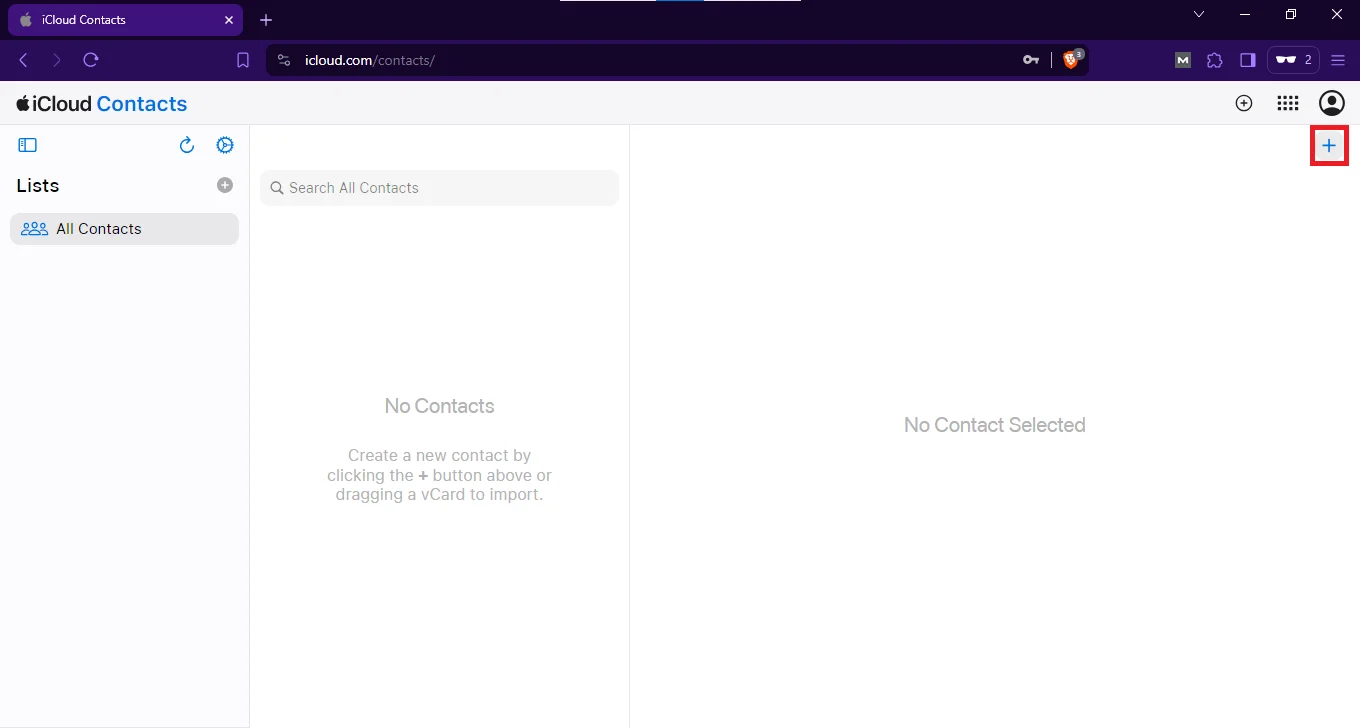Open iCloud create-new circled plus in header
Viewport: 1360px width, 728px height.
[1244, 103]
